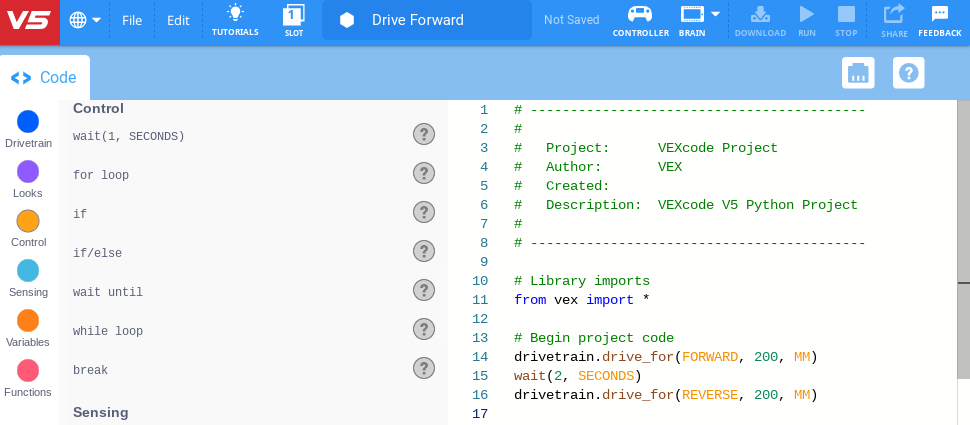Click the code editor vertical scrollbar

click(x=963, y=240)
